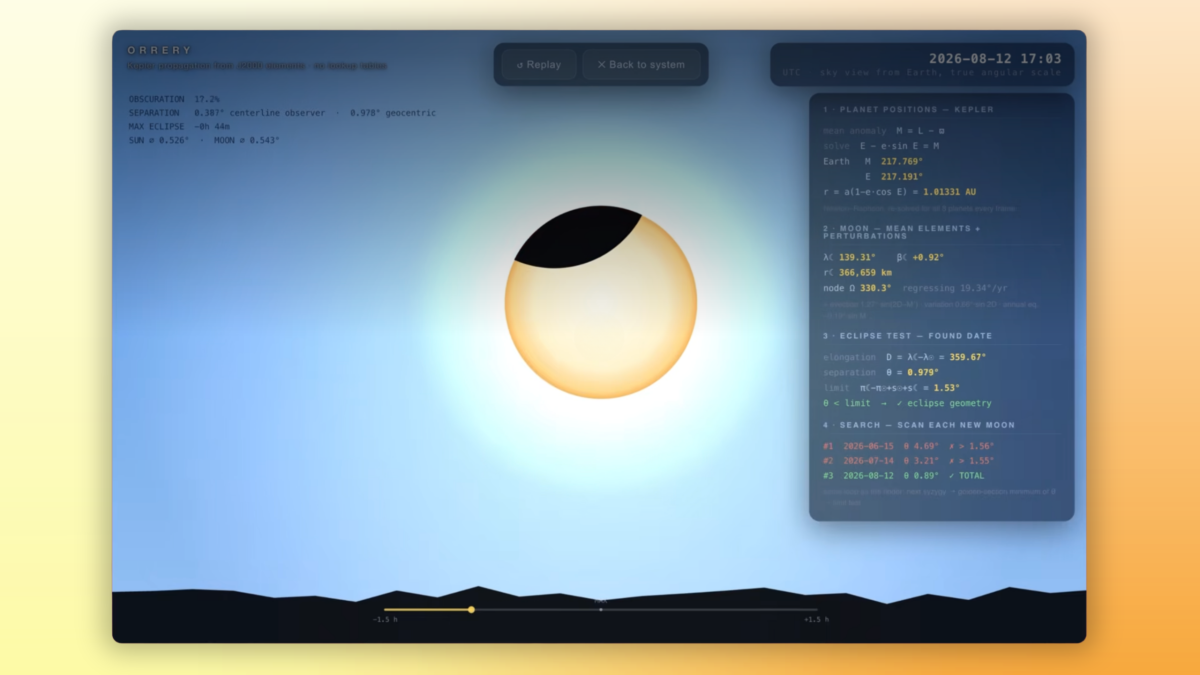Click the ORRERY title
The image size is (1200, 675).
click(x=159, y=50)
